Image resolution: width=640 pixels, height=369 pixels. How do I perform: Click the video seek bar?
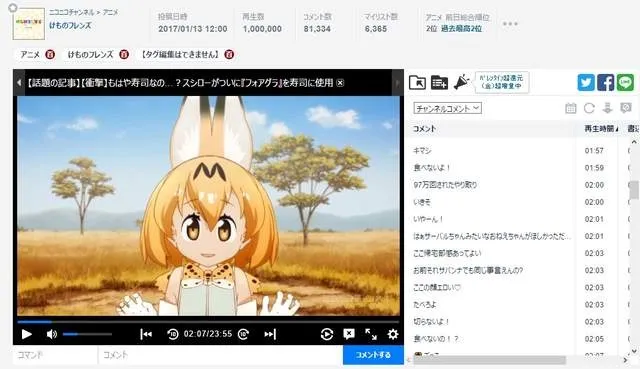[208, 322]
